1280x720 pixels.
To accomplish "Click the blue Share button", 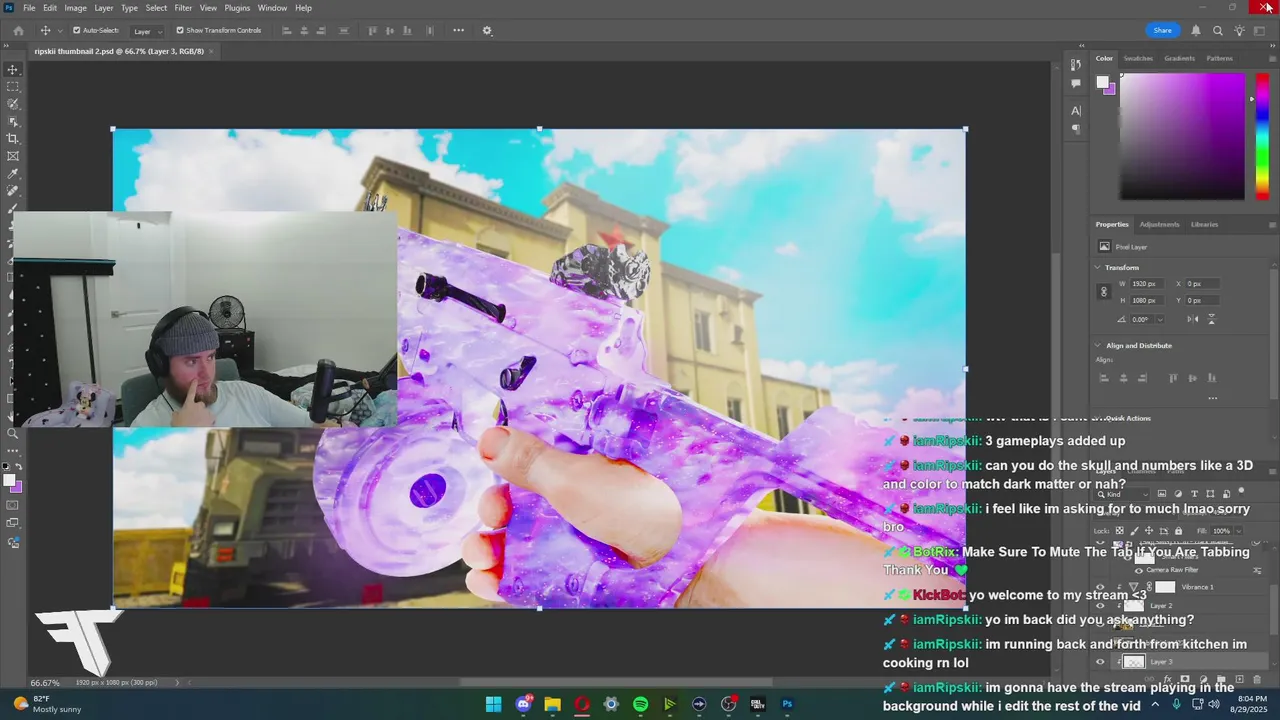I will 1162,30.
